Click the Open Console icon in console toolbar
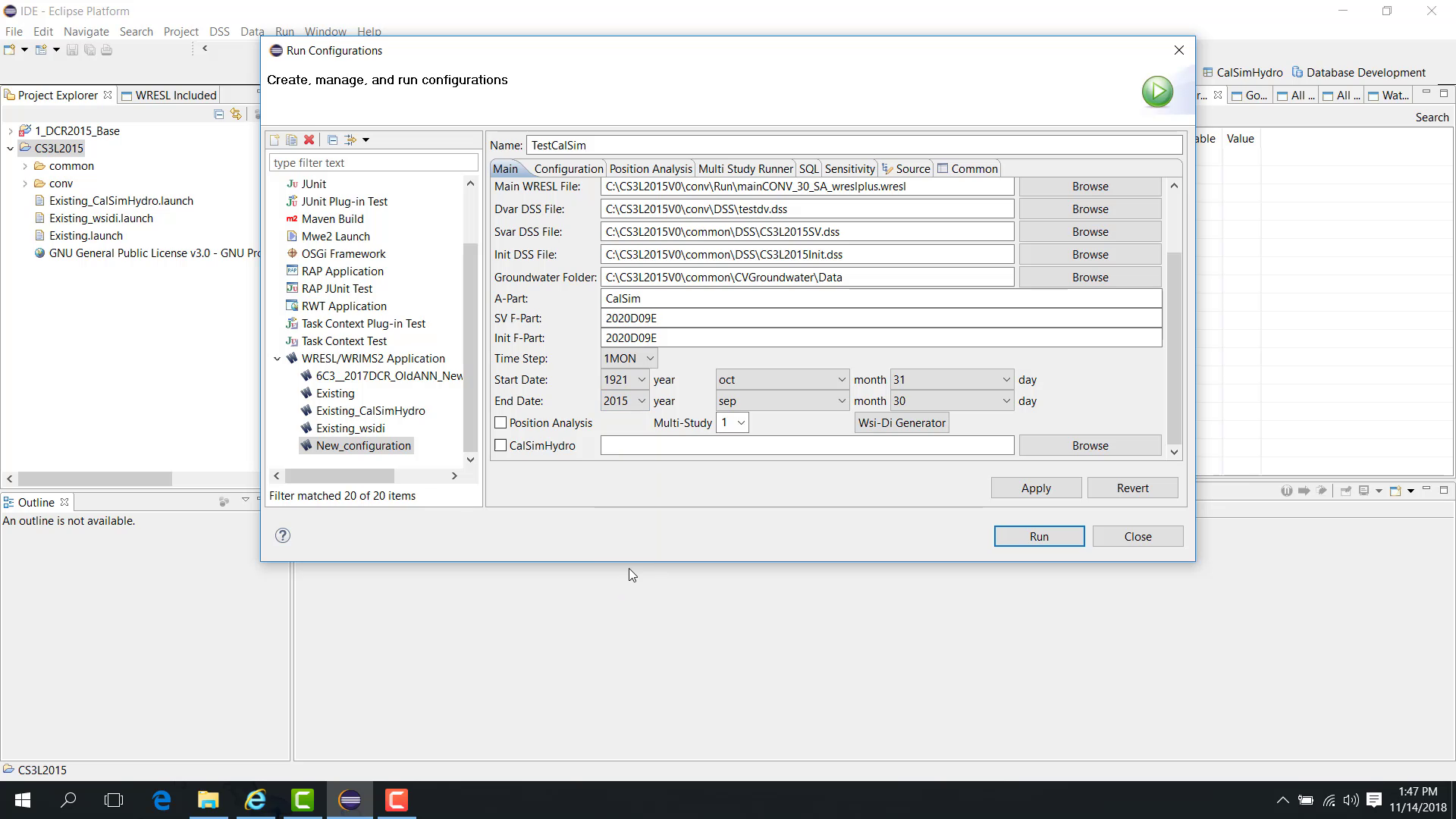1456x819 pixels. coord(1395,491)
